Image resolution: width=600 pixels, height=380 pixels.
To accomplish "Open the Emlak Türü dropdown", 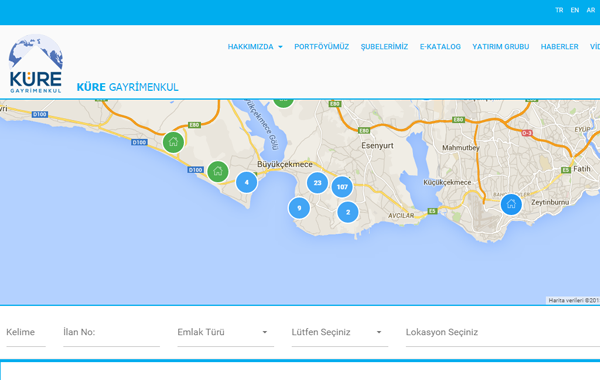I will click(225, 332).
